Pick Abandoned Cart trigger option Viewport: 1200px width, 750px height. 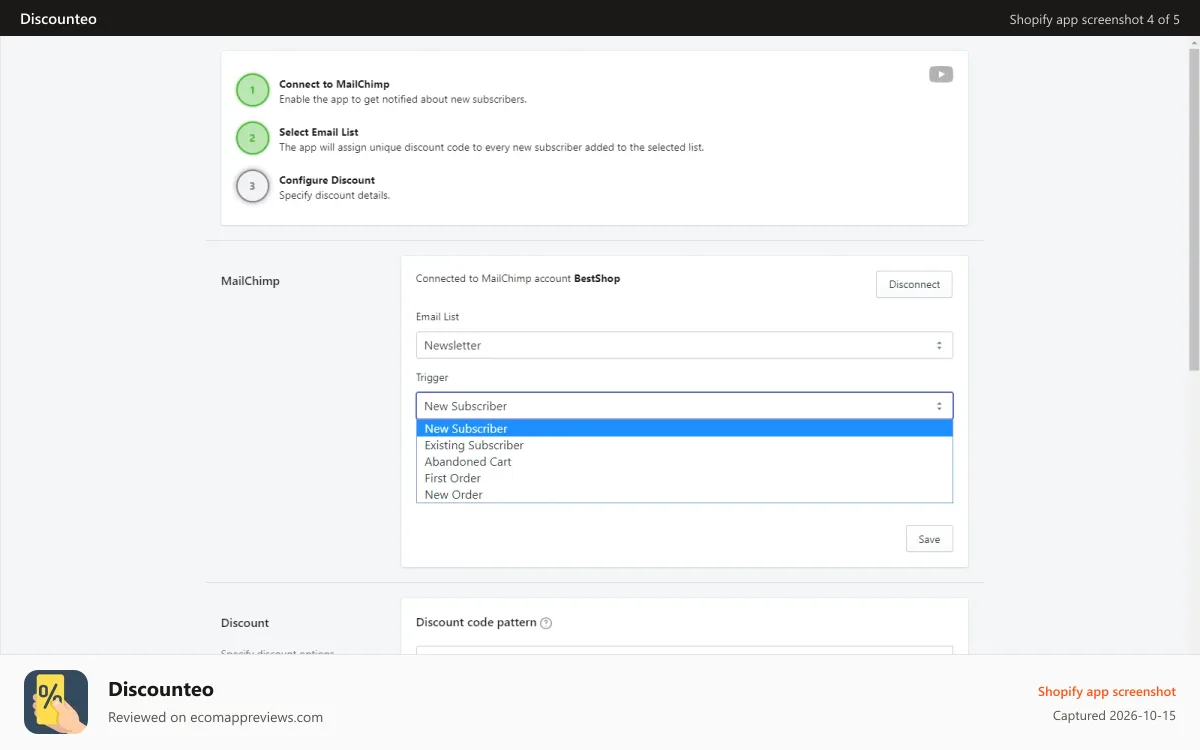click(684, 462)
